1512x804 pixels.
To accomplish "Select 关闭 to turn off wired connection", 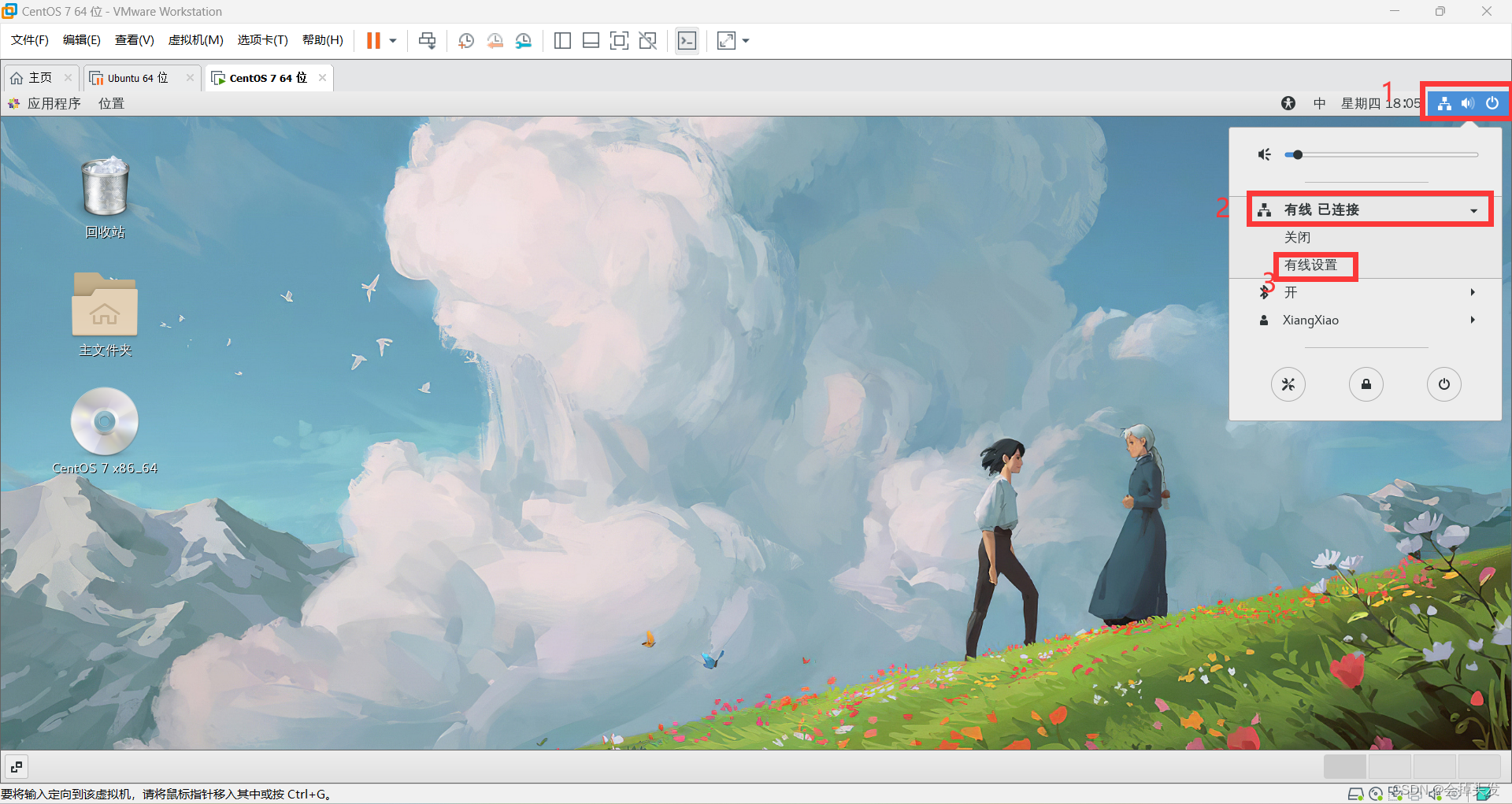I will 1297,237.
